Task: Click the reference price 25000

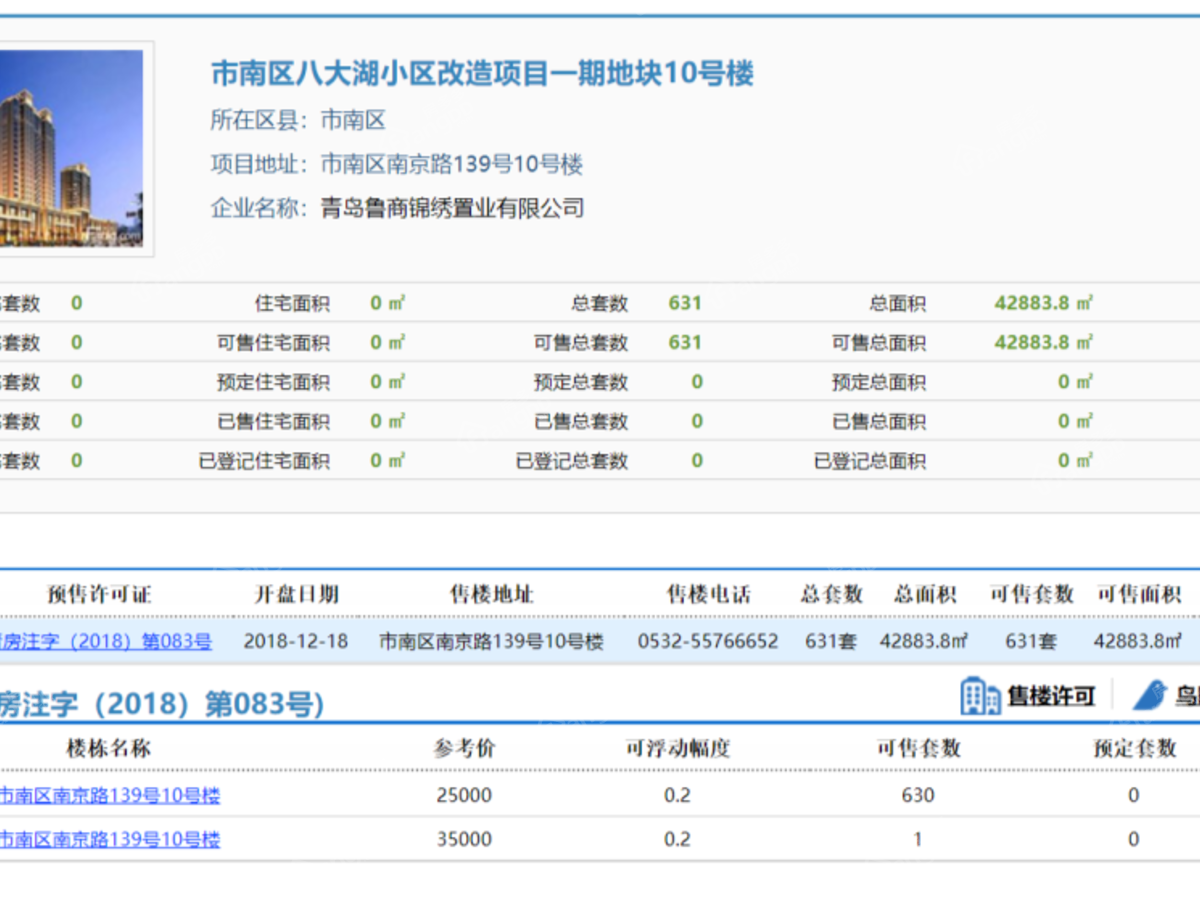Action: tap(464, 796)
